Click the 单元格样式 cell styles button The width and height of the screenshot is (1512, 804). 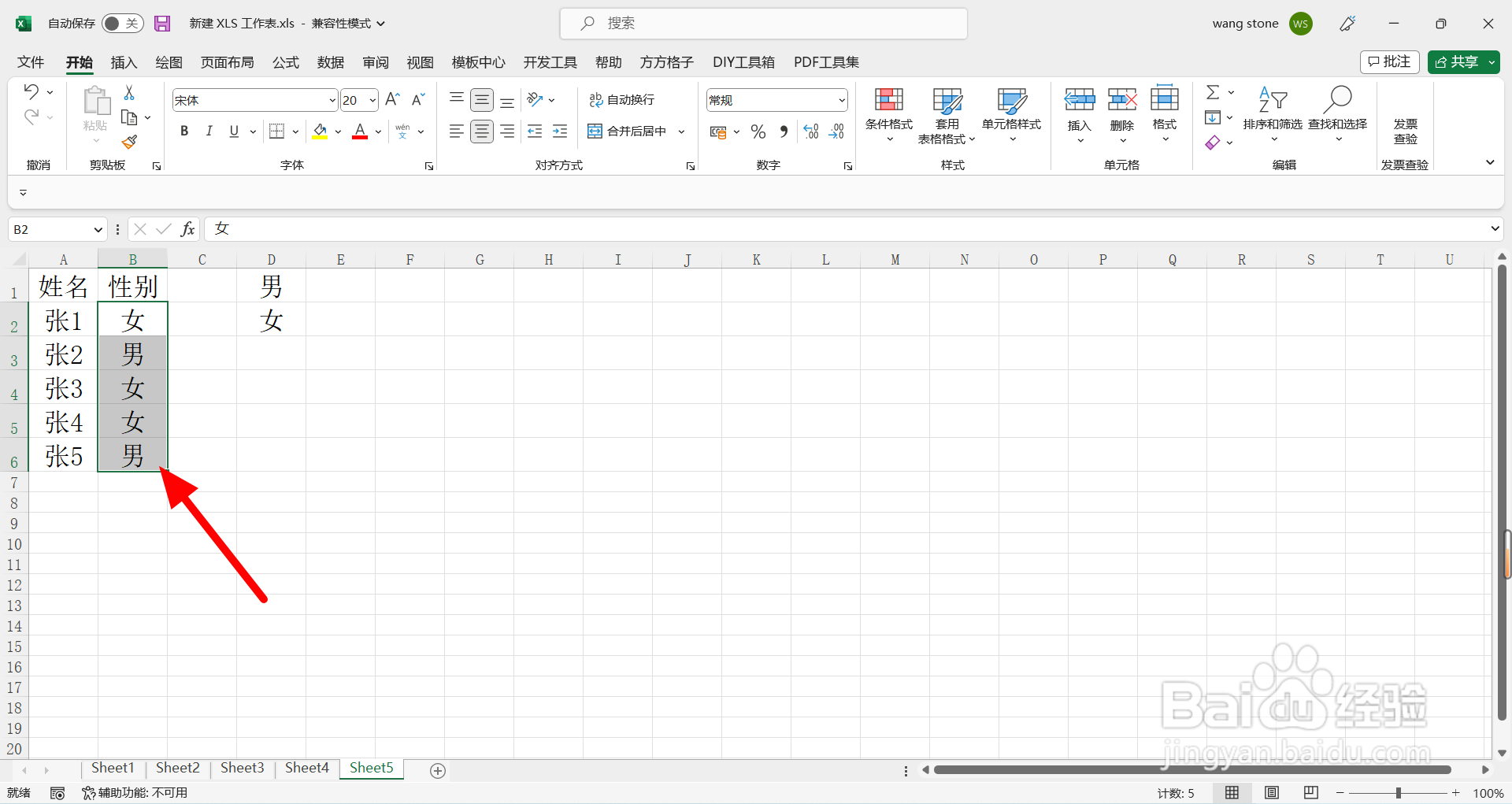1011,115
